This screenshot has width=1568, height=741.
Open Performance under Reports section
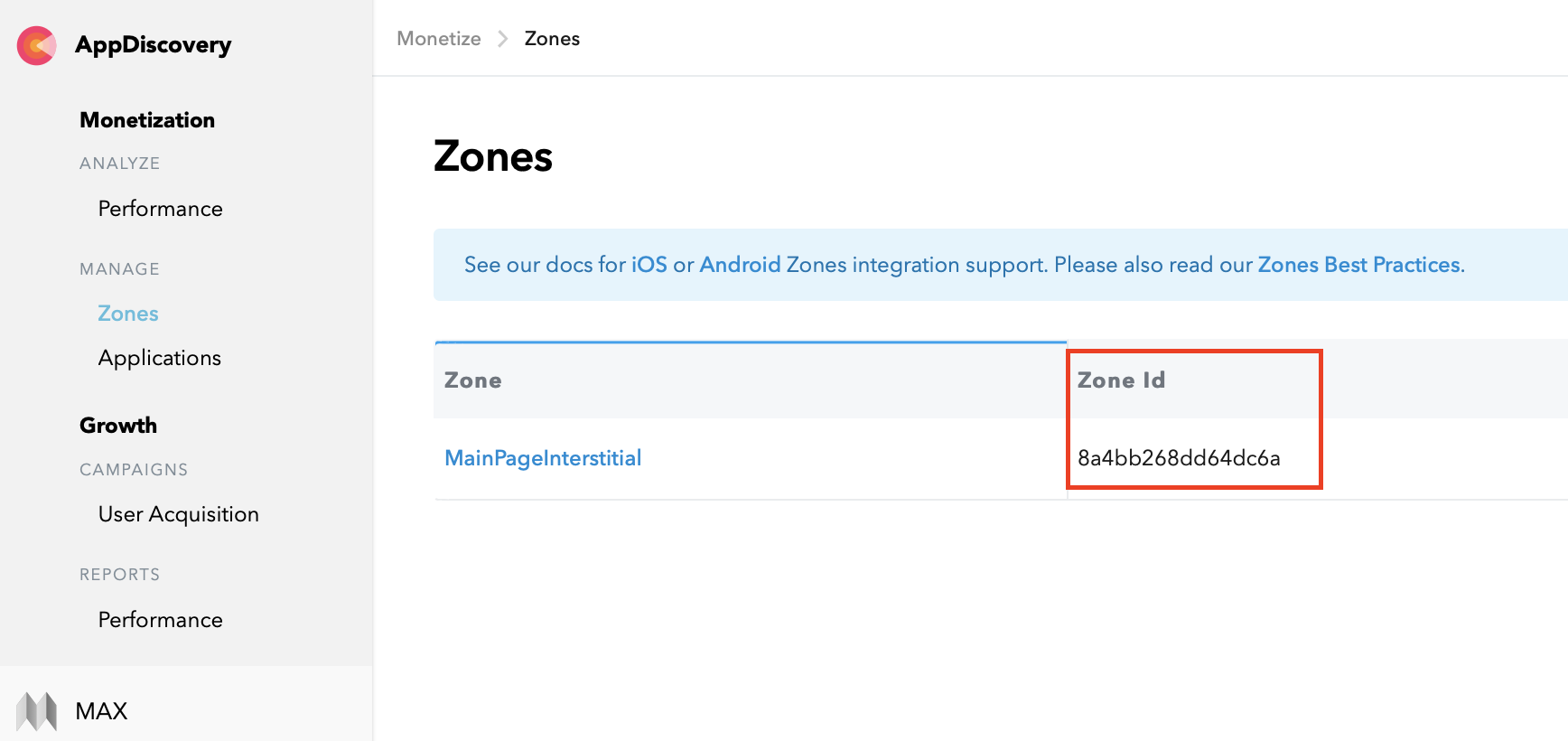click(x=160, y=620)
